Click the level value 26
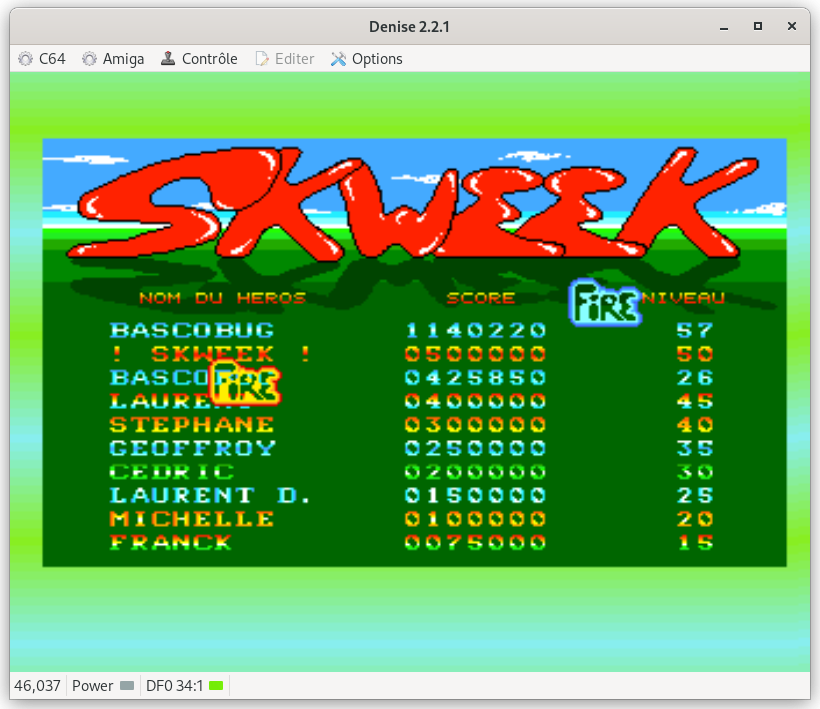The width and height of the screenshot is (820, 709). 695,378
